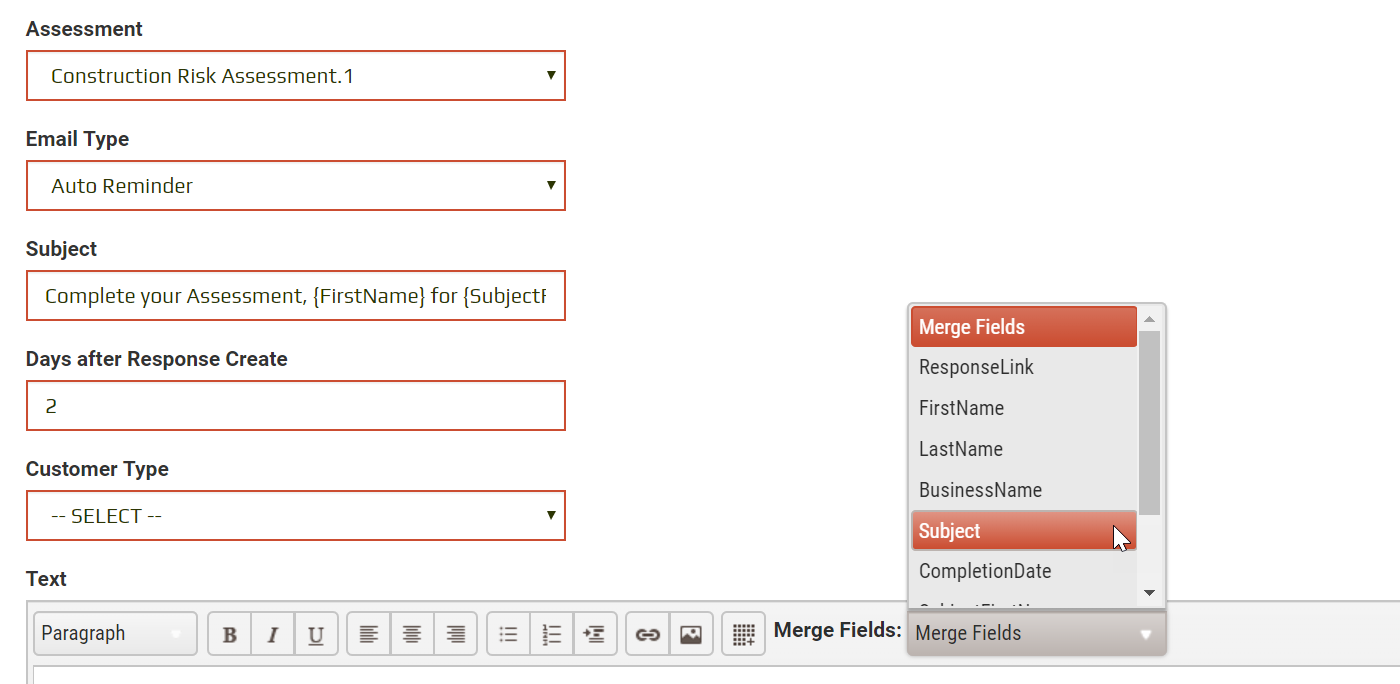Insert a numbered list

click(552, 634)
